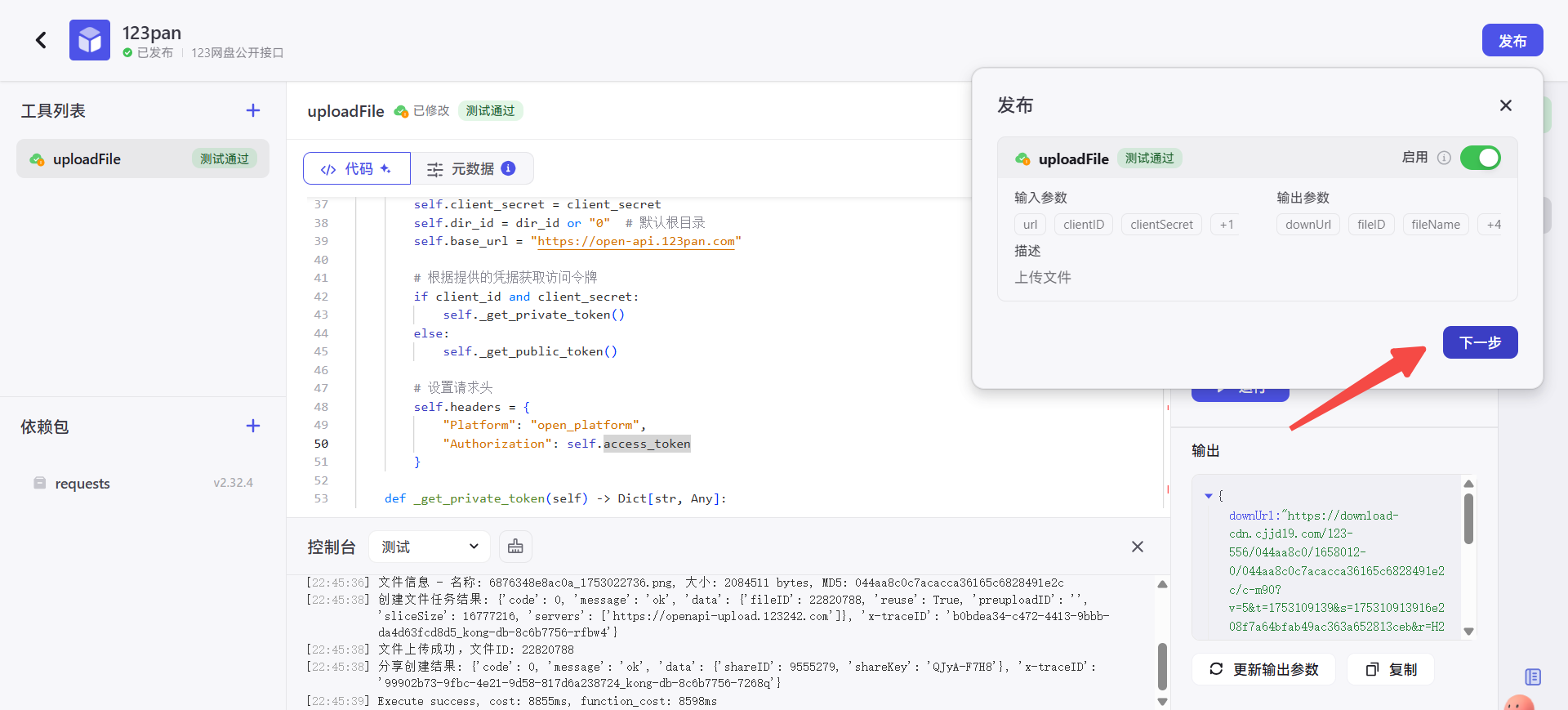Click the info badge next to 元数据
The height and width of the screenshot is (710, 1568).
tap(508, 168)
